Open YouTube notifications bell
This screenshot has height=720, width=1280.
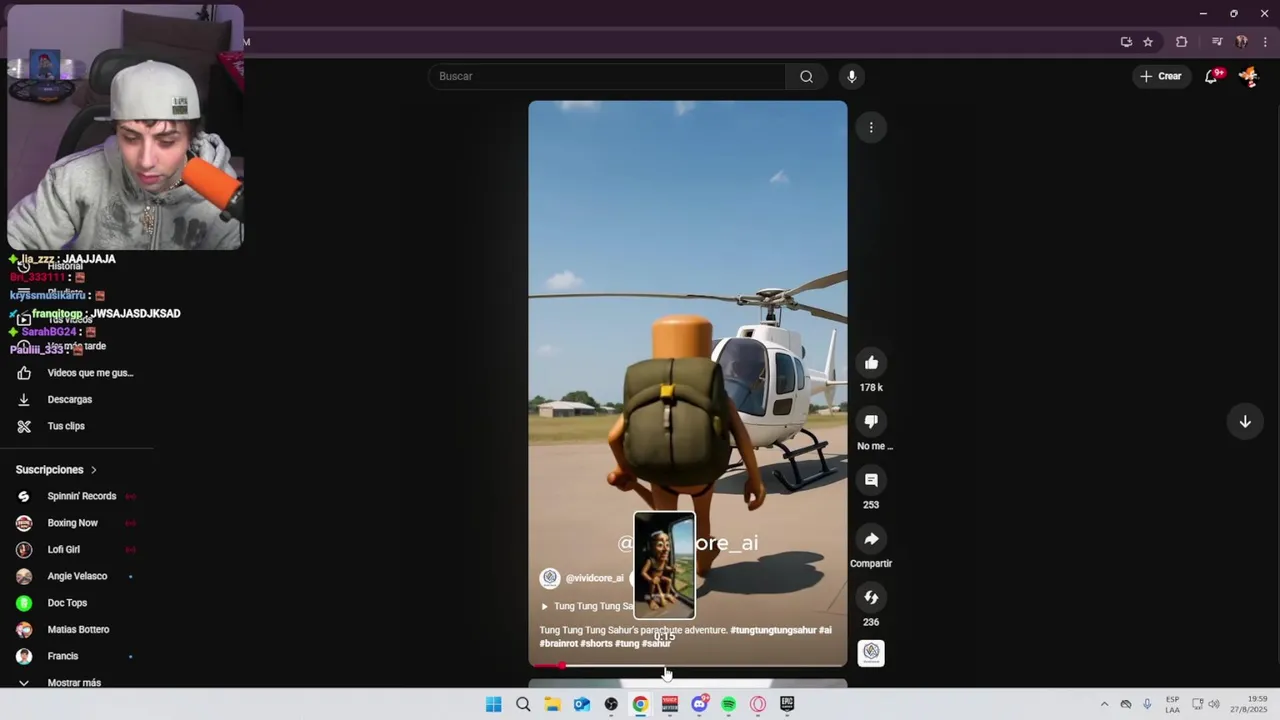(1211, 76)
